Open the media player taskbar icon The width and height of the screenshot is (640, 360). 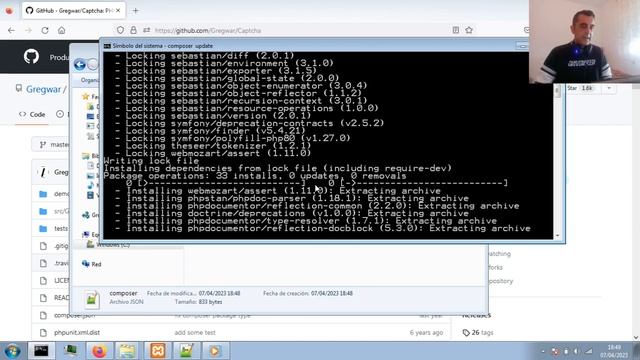215,351
